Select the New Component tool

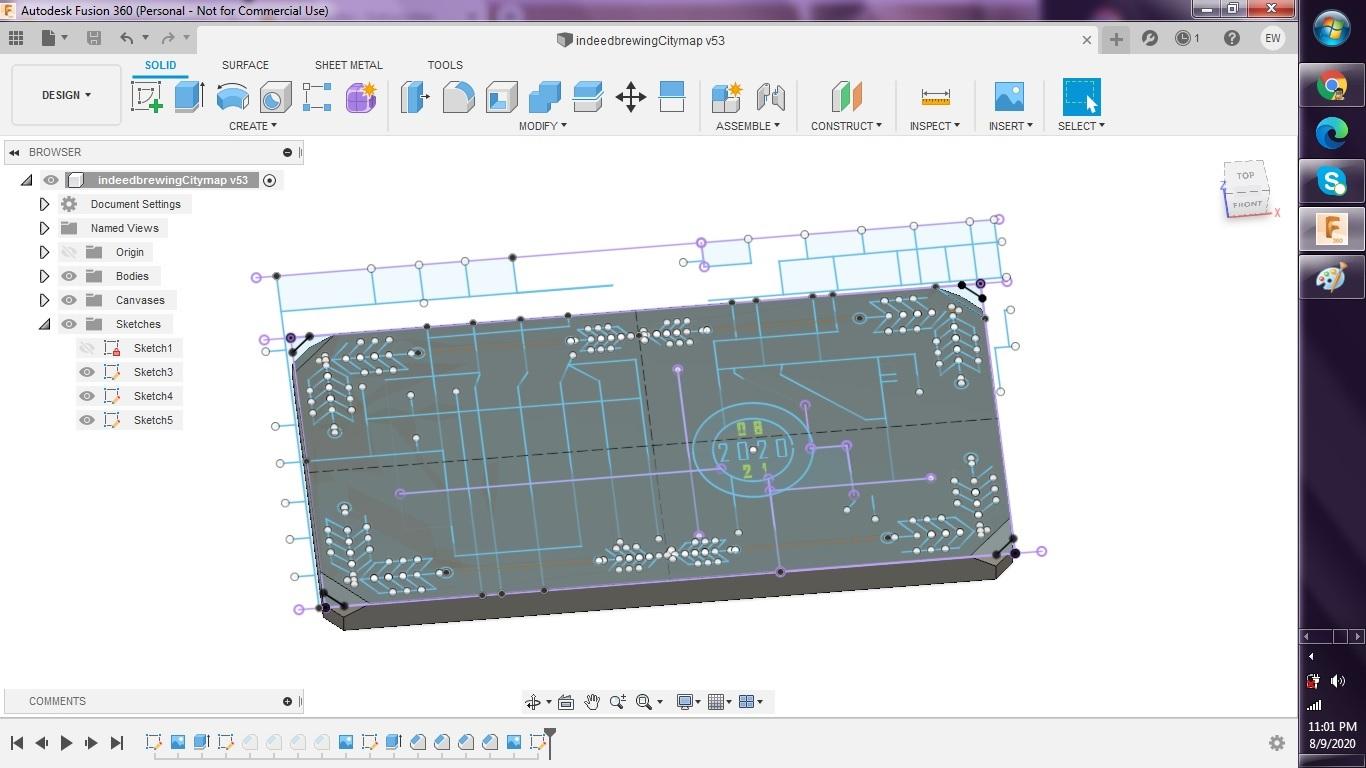click(727, 97)
